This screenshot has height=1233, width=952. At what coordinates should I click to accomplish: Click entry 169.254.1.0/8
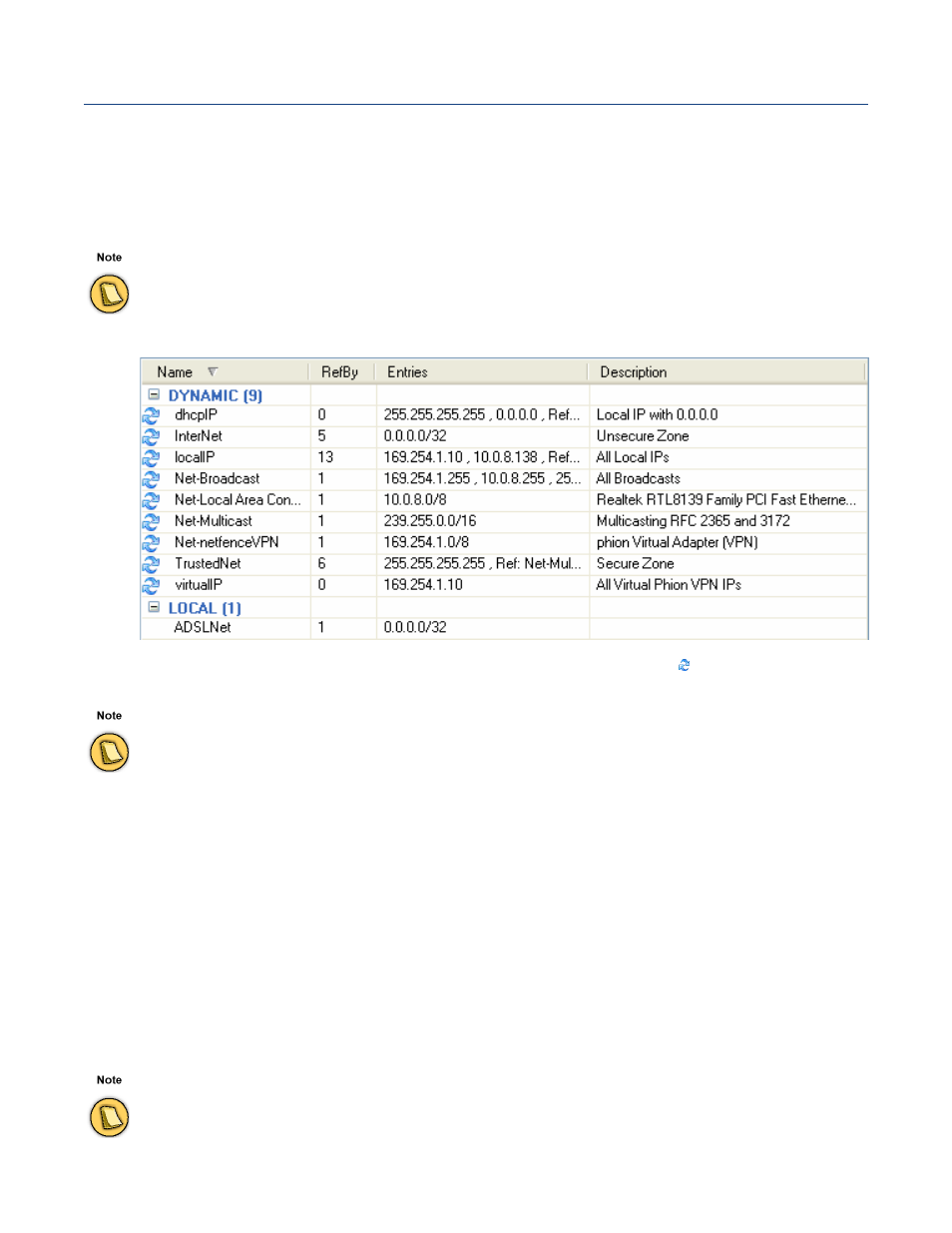point(426,542)
